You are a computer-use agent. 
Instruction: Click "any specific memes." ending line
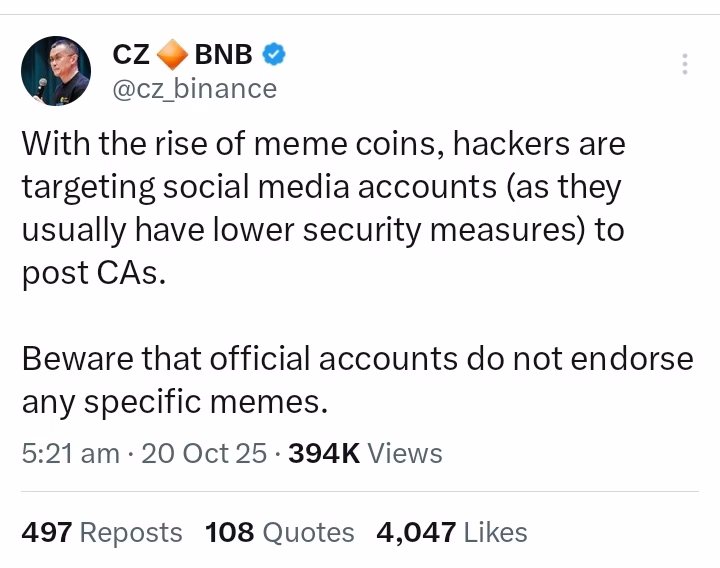coord(175,402)
